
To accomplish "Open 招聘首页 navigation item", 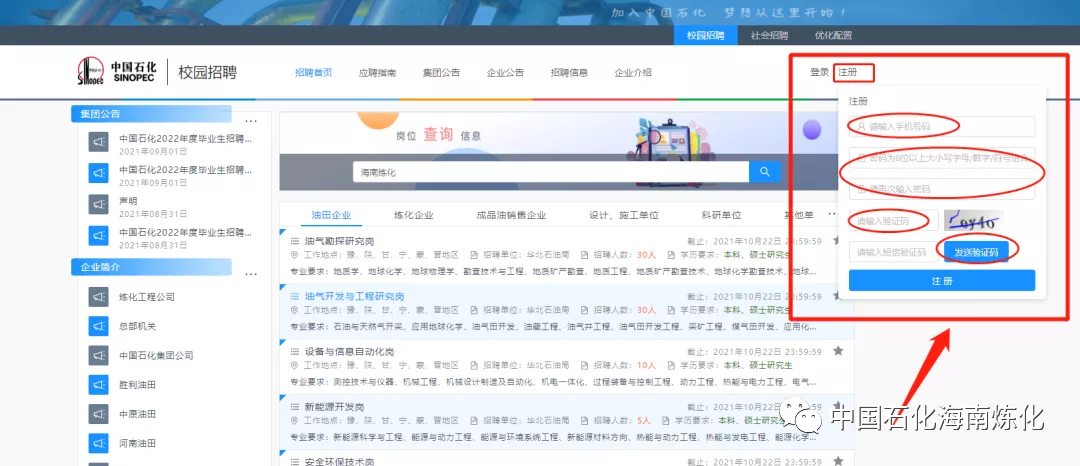I will coord(313,72).
